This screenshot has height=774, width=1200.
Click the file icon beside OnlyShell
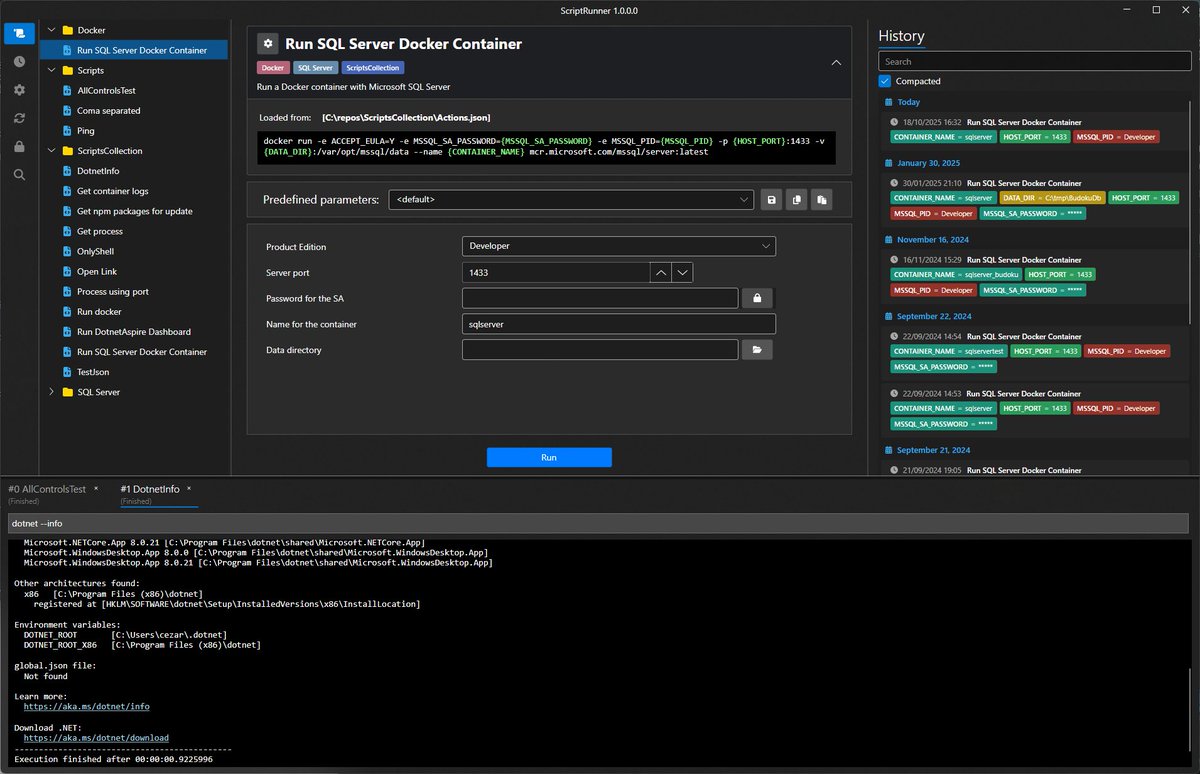(x=67, y=252)
